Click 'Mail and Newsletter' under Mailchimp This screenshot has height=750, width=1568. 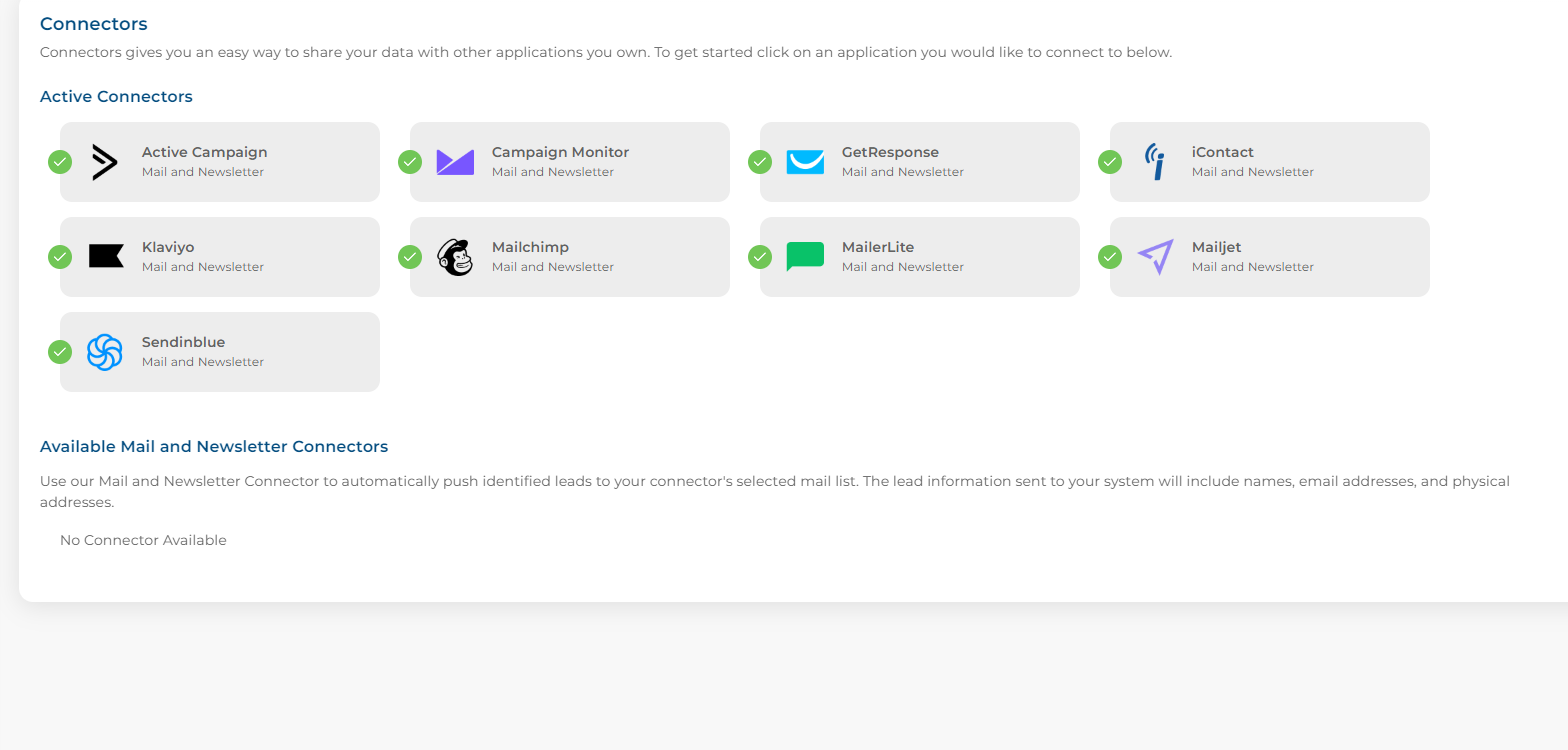click(553, 267)
